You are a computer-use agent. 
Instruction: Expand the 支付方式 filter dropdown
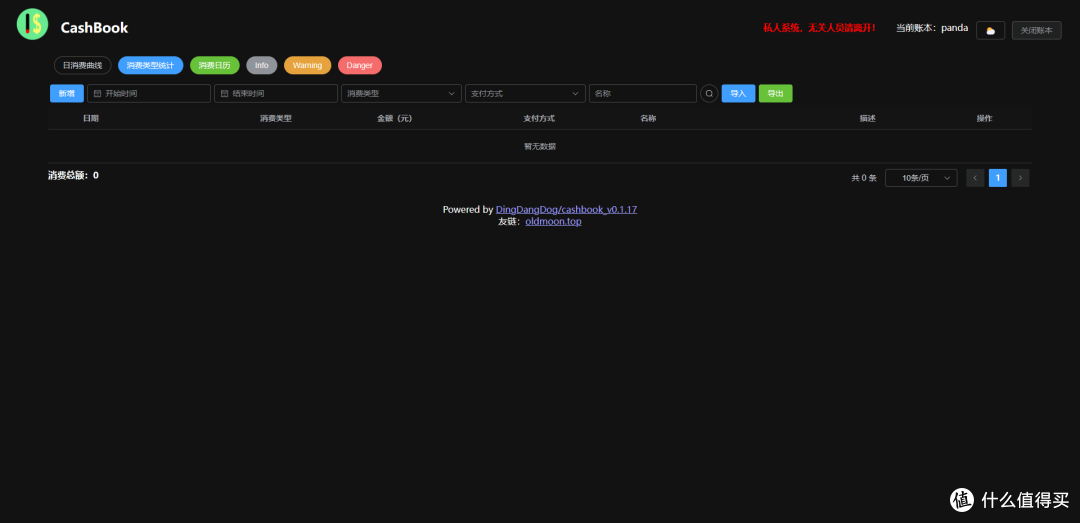[526, 93]
